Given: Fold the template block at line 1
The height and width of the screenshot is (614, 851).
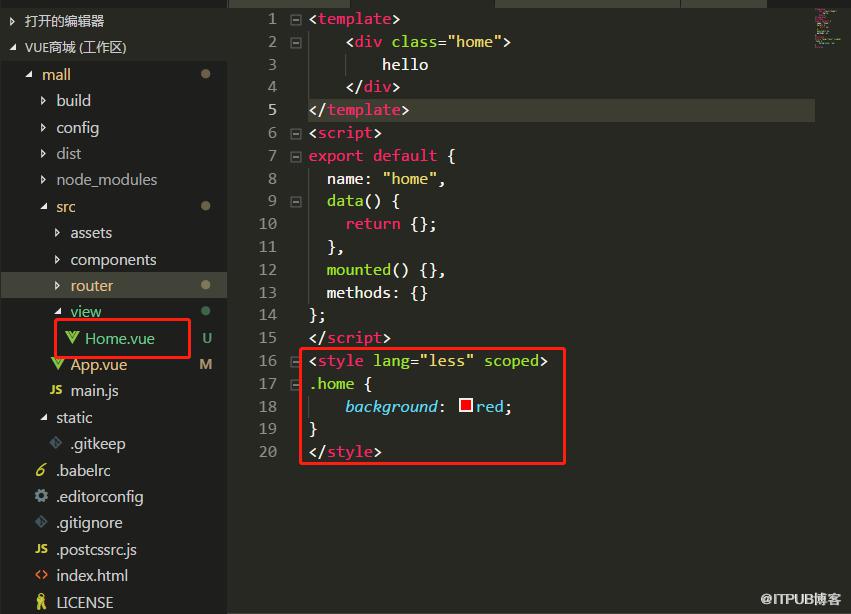Looking at the screenshot, I should click(x=296, y=20).
